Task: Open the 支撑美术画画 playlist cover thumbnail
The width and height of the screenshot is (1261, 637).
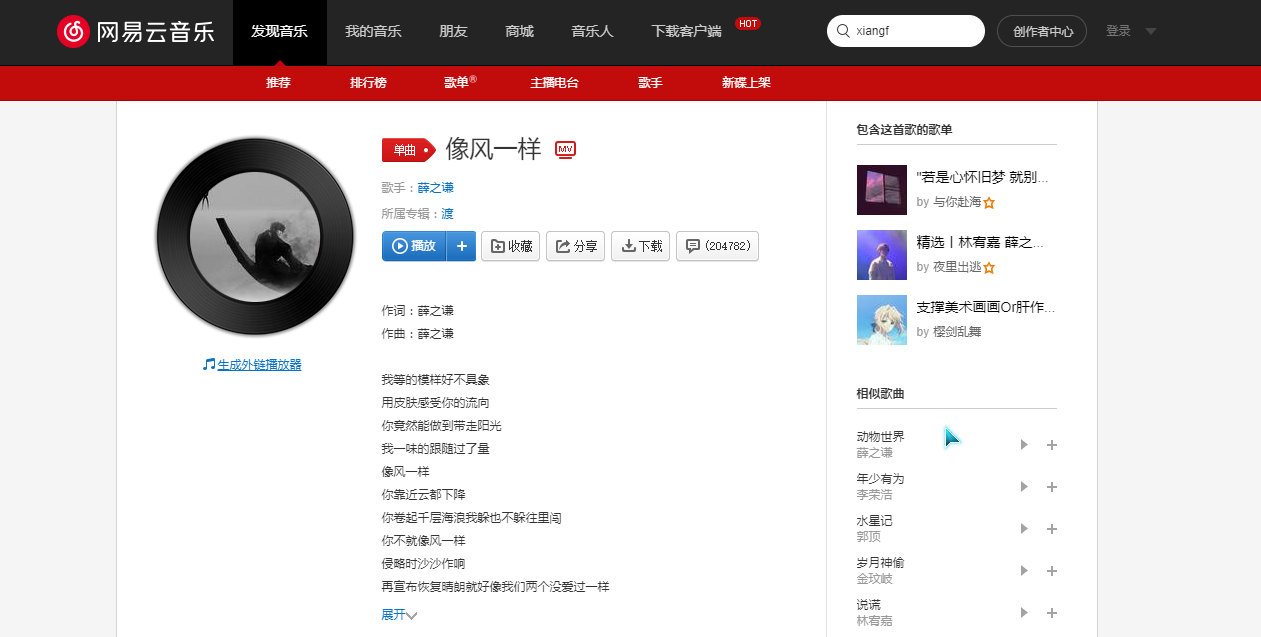Action: pos(882,320)
